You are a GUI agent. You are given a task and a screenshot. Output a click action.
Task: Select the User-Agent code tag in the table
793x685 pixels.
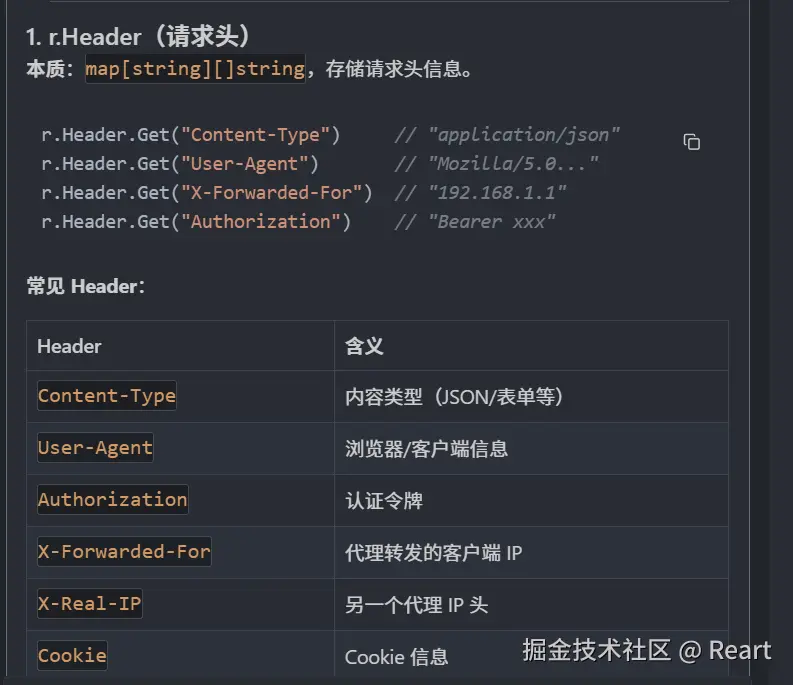tap(95, 448)
